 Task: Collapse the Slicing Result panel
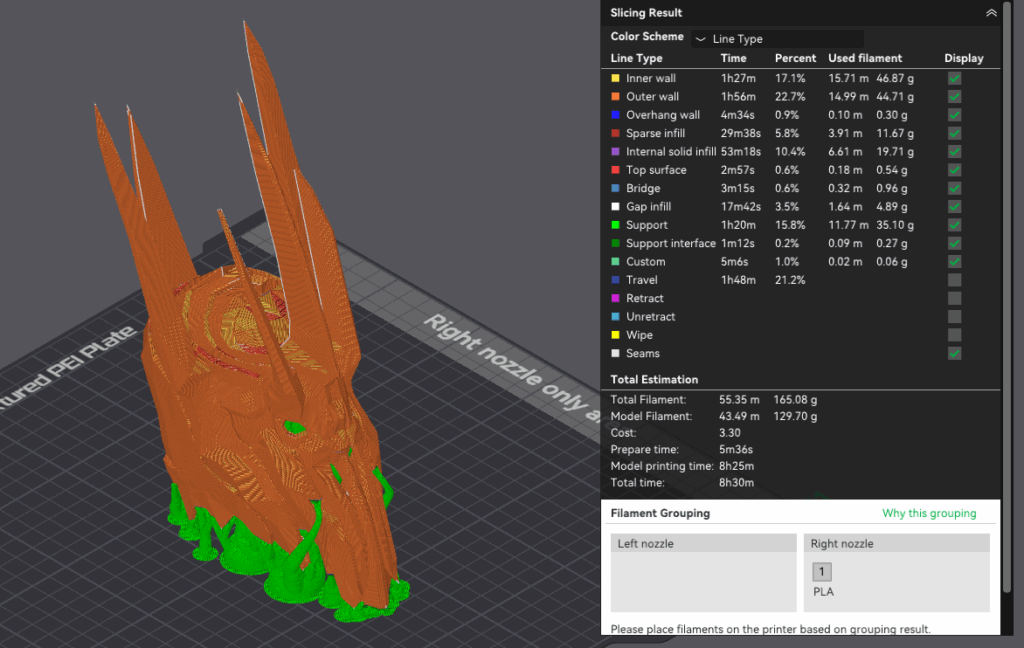pos(991,13)
